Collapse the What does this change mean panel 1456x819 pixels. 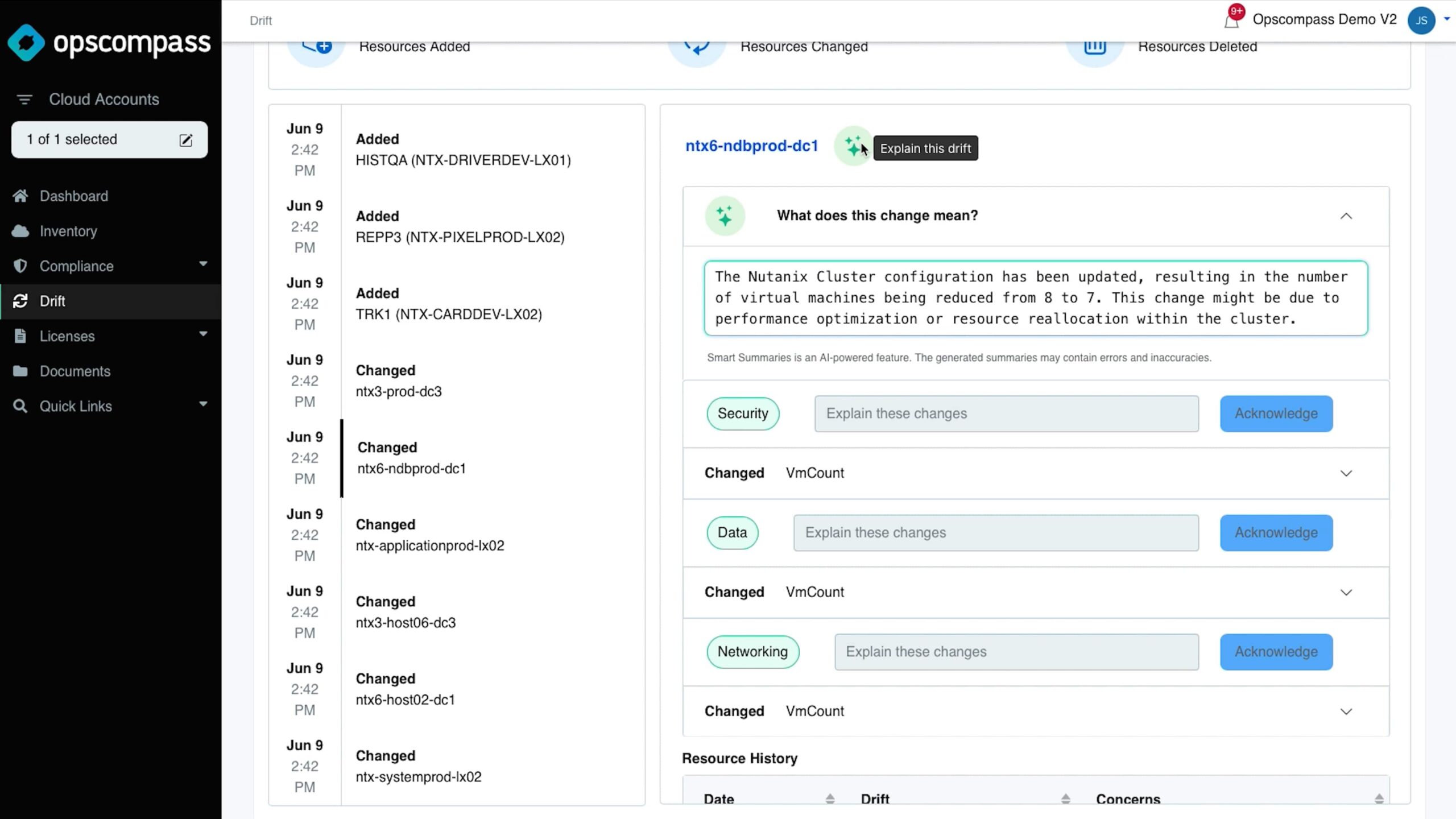(1346, 216)
